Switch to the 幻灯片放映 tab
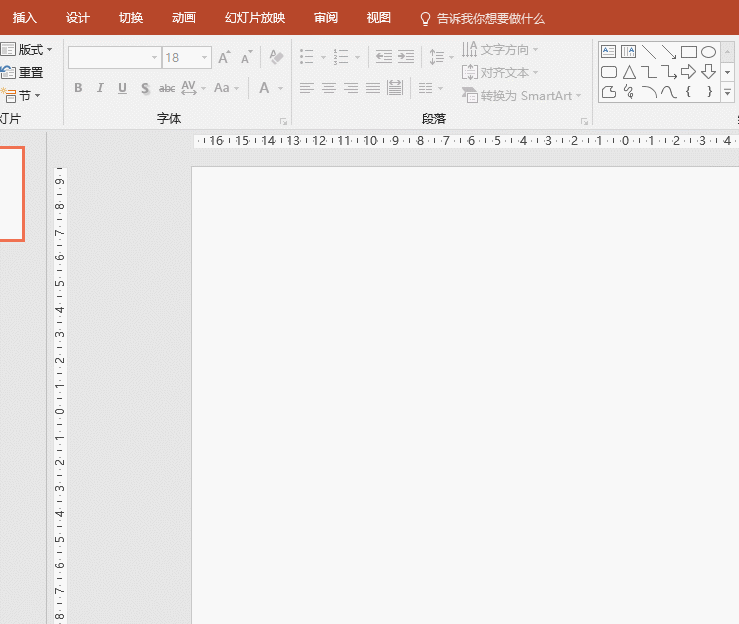The width and height of the screenshot is (739, 624). (255, 18)
